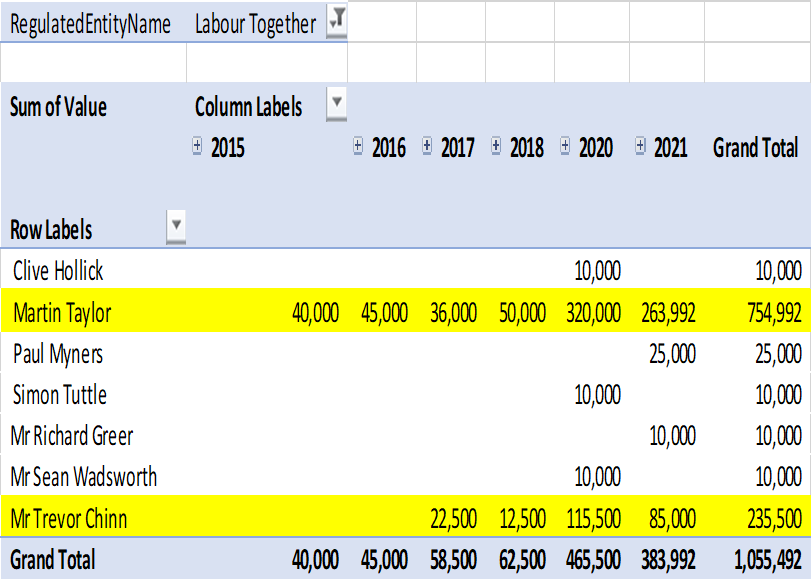The image size is (812, 580).
Task: Select Mr Trevor Chinn's 22,500 cell
Action: (454, 519)
